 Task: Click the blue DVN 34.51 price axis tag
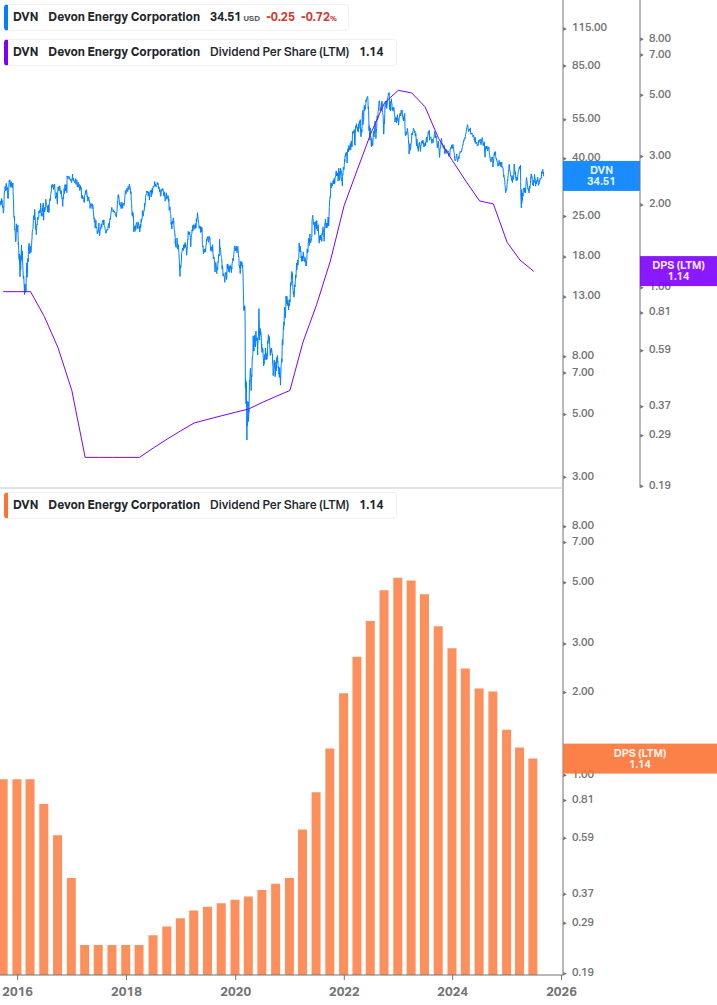pos(601,176)
